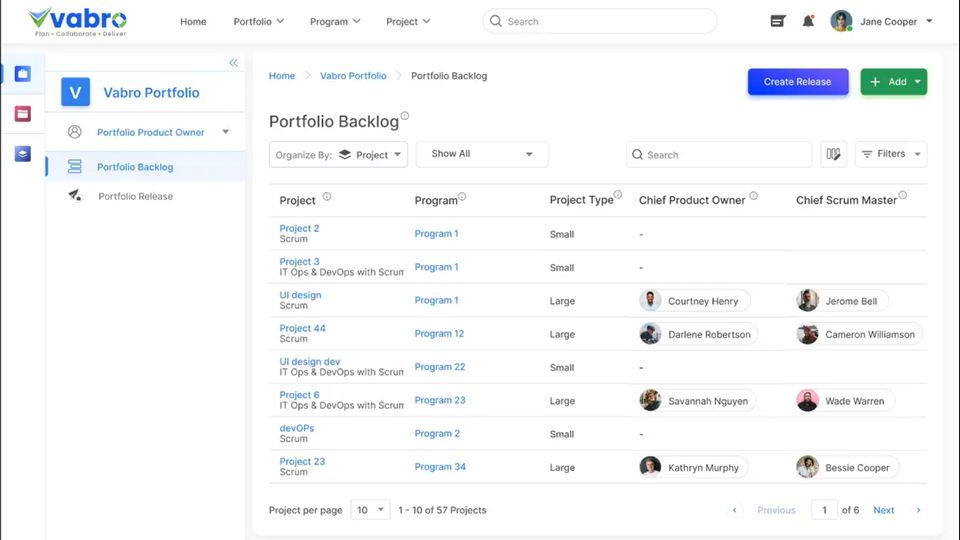Image resolution: width=960 pixels, height=540 pixels.
Task: Open the Filters button
Action: (x=890, y=154)
